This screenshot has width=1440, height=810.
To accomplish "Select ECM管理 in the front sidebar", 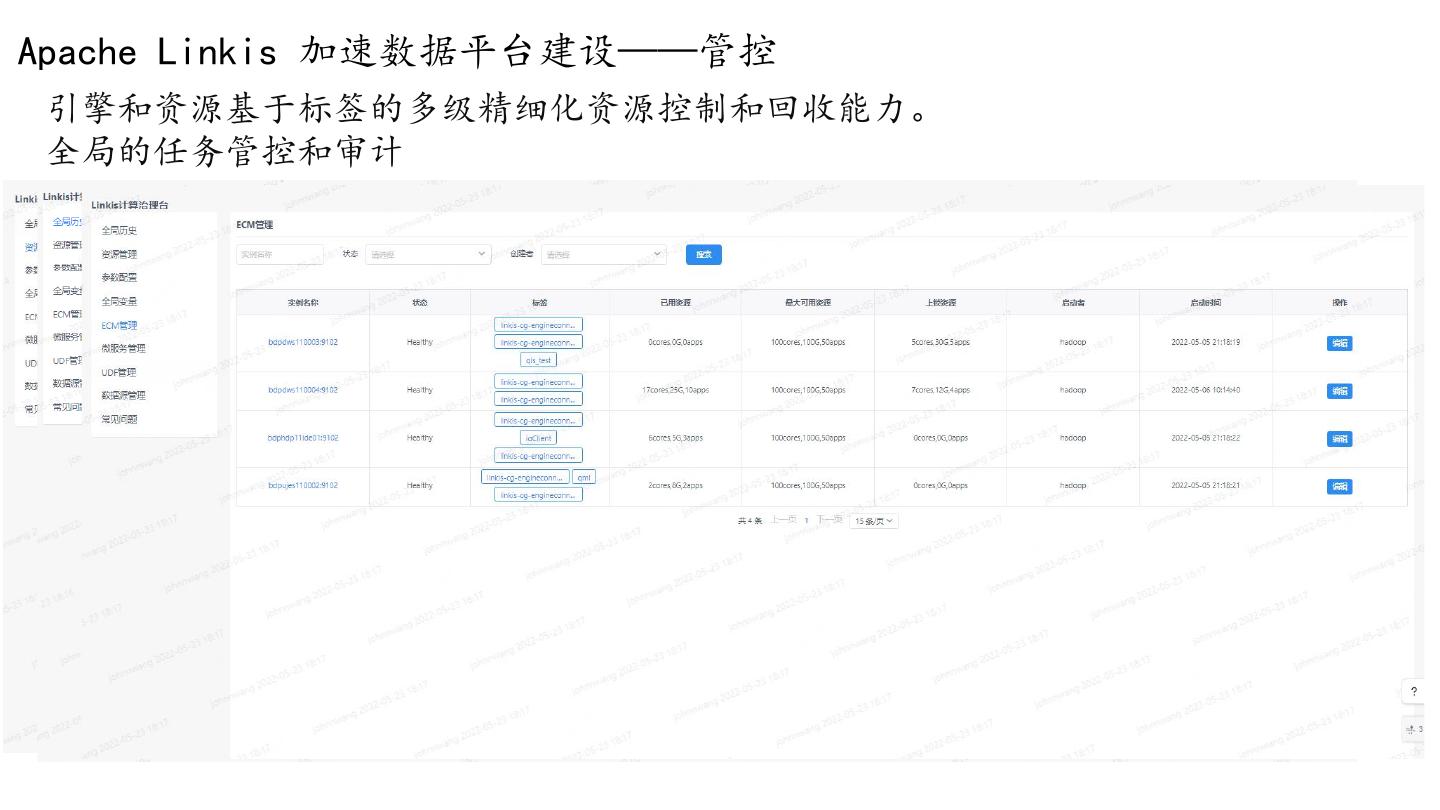I will (x=119, y=325).
